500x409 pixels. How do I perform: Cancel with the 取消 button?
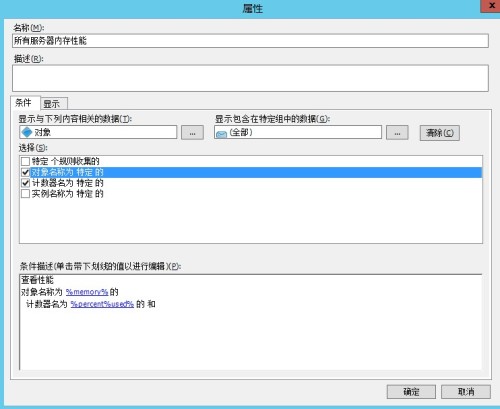click(x=466, y=392)
